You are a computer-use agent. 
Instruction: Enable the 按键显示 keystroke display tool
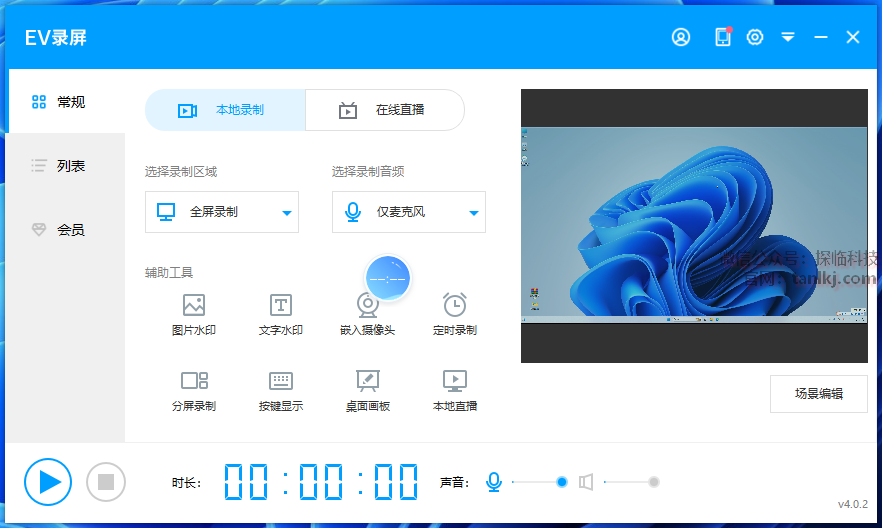281,381
